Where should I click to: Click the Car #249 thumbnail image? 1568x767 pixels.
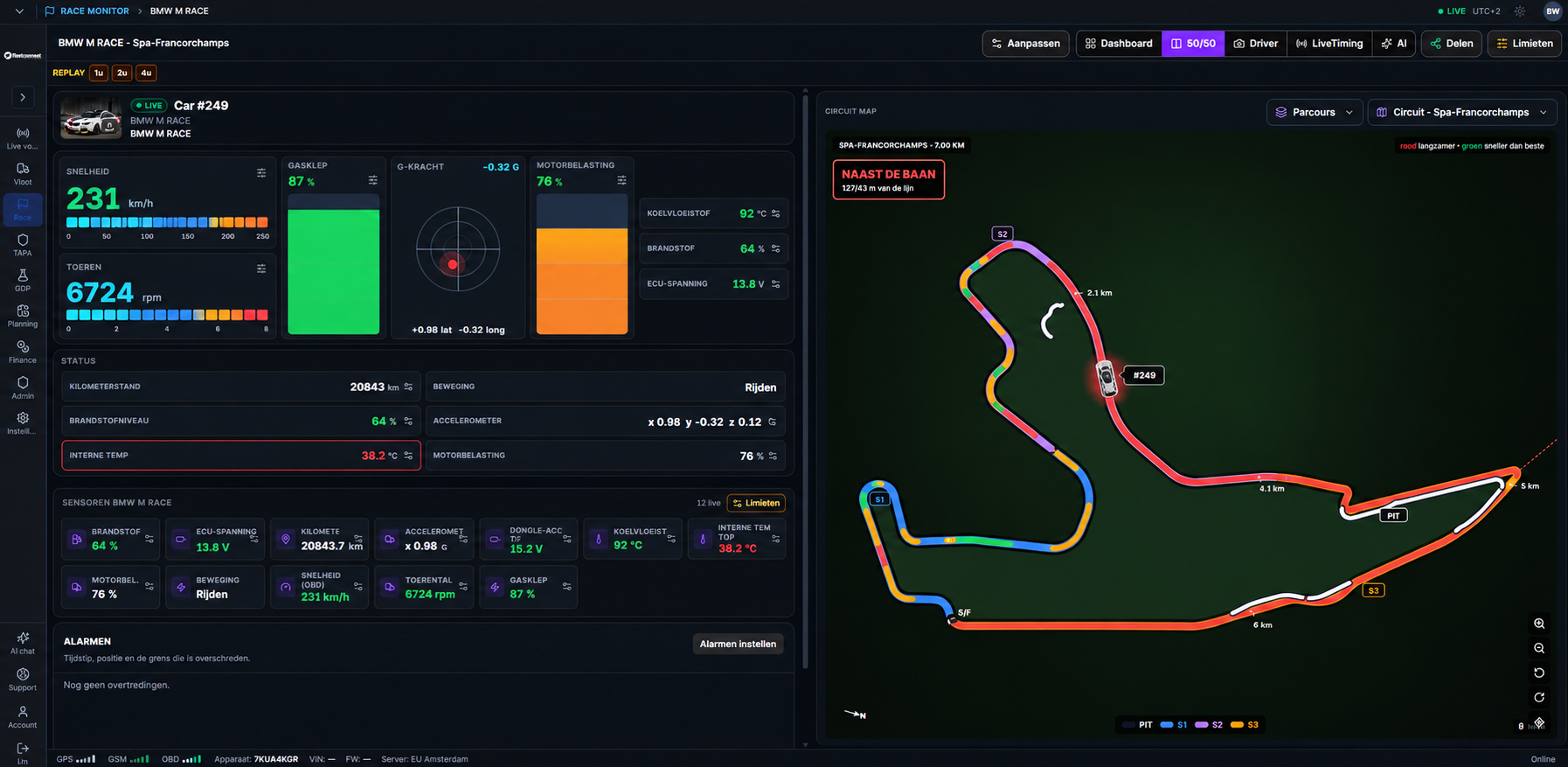[91, 119]
